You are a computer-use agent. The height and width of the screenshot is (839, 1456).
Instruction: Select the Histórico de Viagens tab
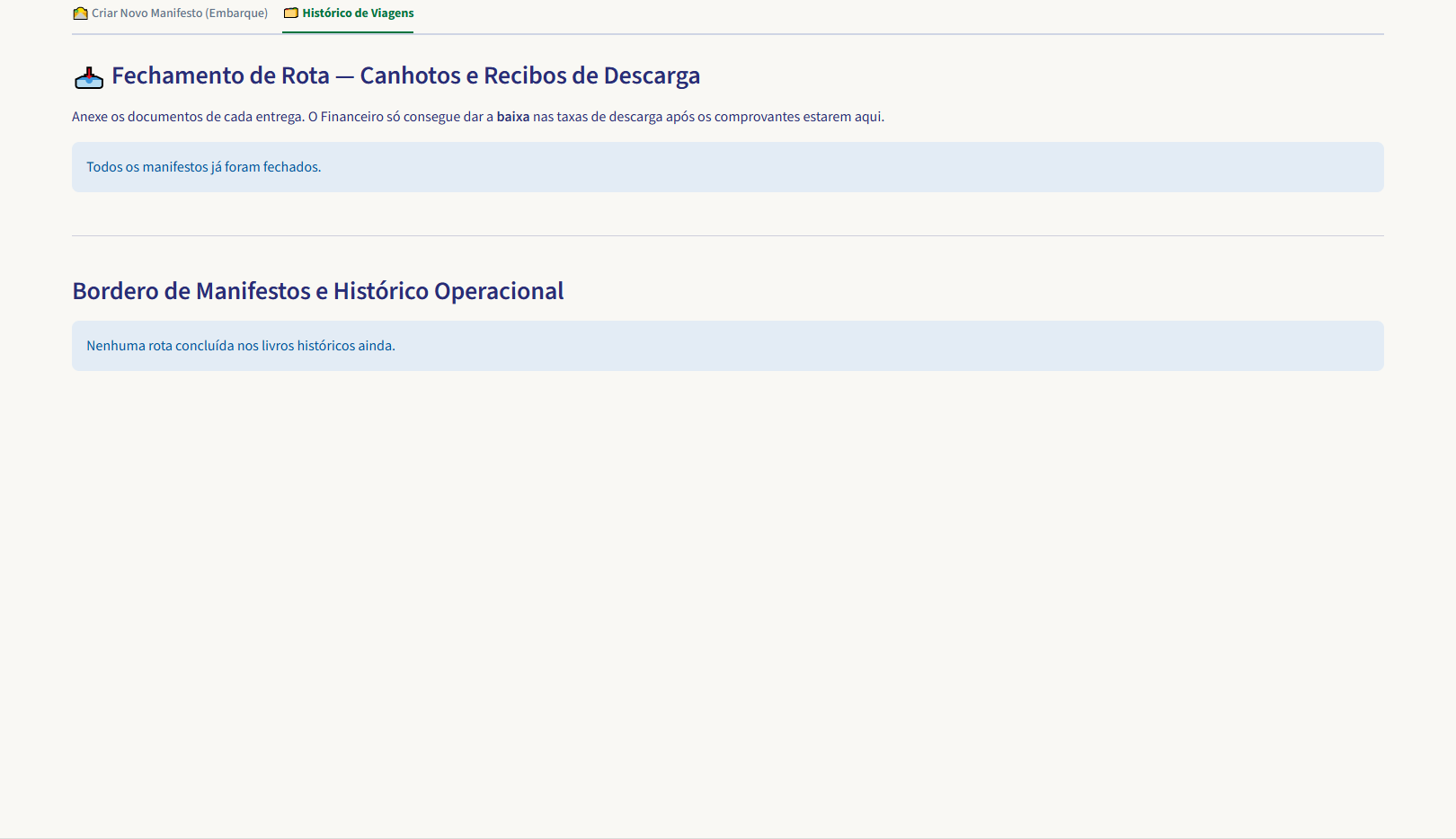coord(348,13)
